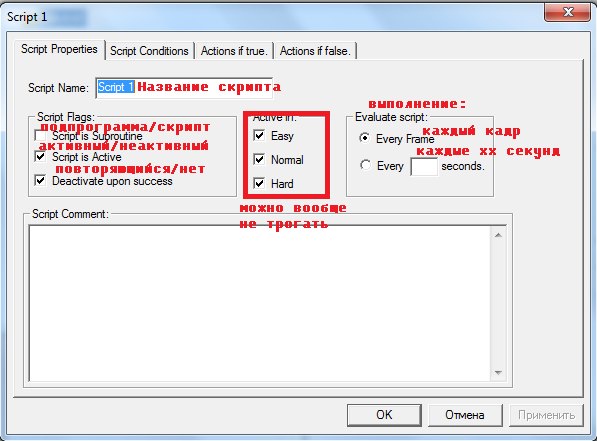Viewport: 597px width, 441px height.
Task: Click the Script Name input field
Action: (184, 88)
